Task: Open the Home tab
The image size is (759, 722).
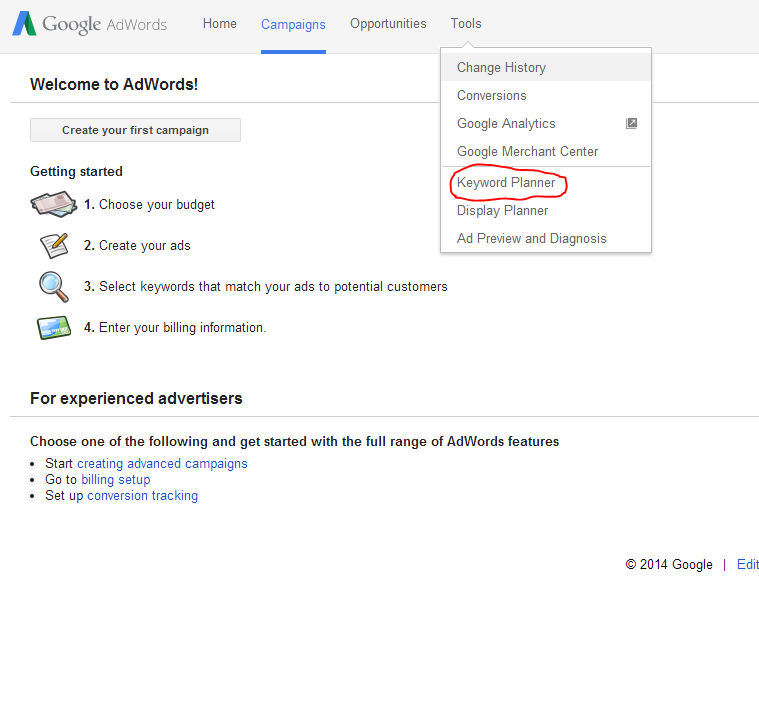Action: [219, 24]
